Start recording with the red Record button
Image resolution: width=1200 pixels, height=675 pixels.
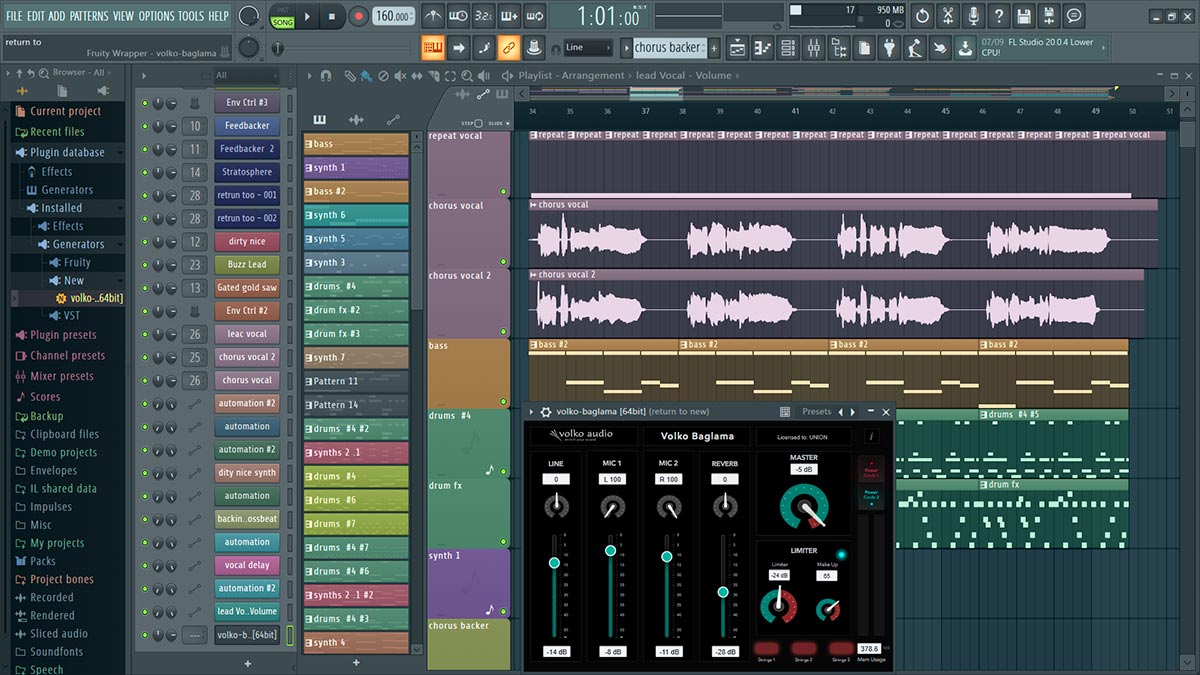(358, 16)
